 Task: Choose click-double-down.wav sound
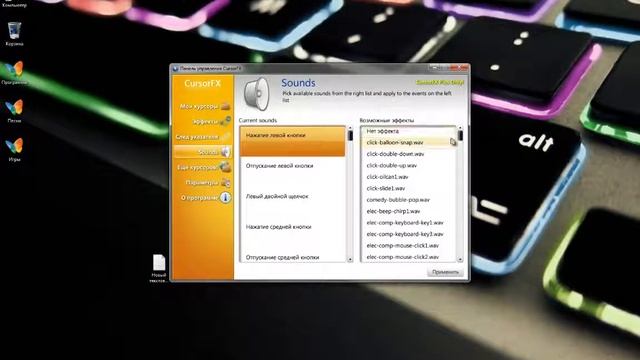tap(408, 154)
